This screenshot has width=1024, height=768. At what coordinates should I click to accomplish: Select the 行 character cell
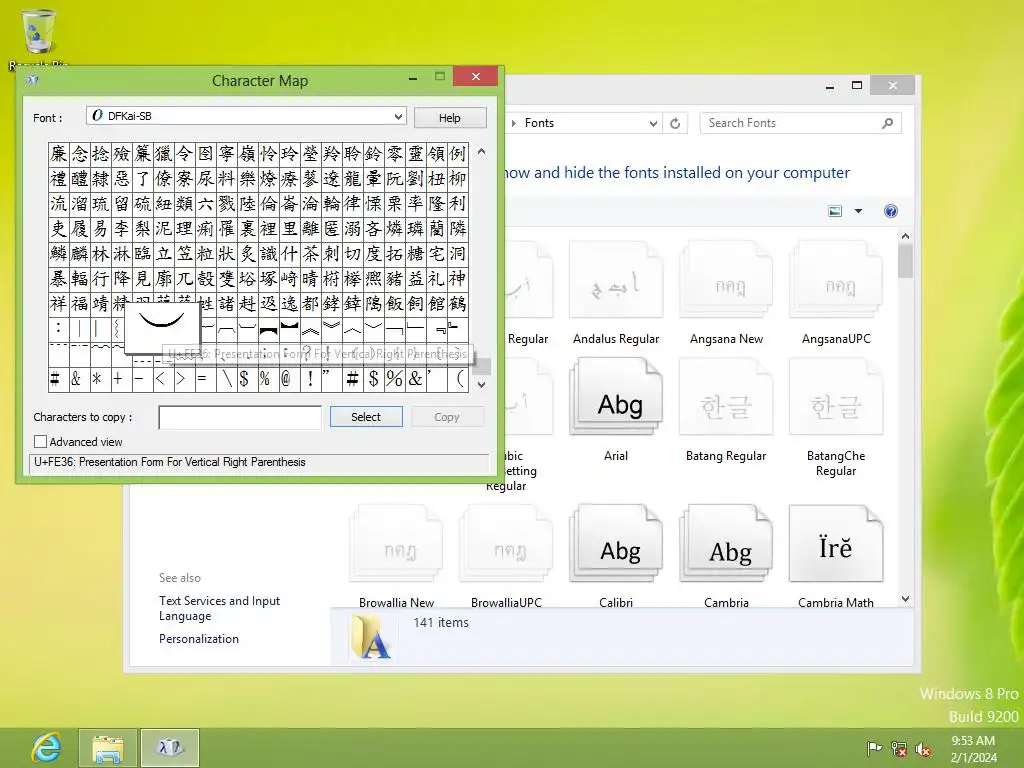click(x=100, y=279)
